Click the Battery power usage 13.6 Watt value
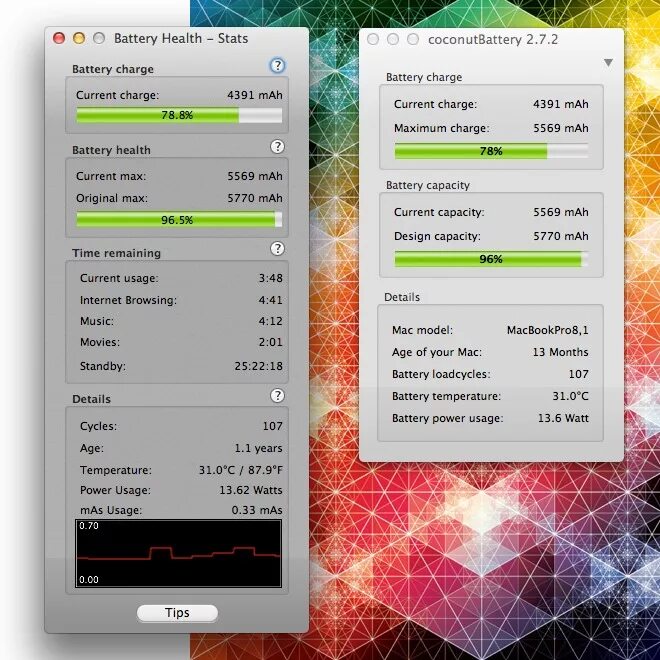660x660 pixels. (563, 418)
